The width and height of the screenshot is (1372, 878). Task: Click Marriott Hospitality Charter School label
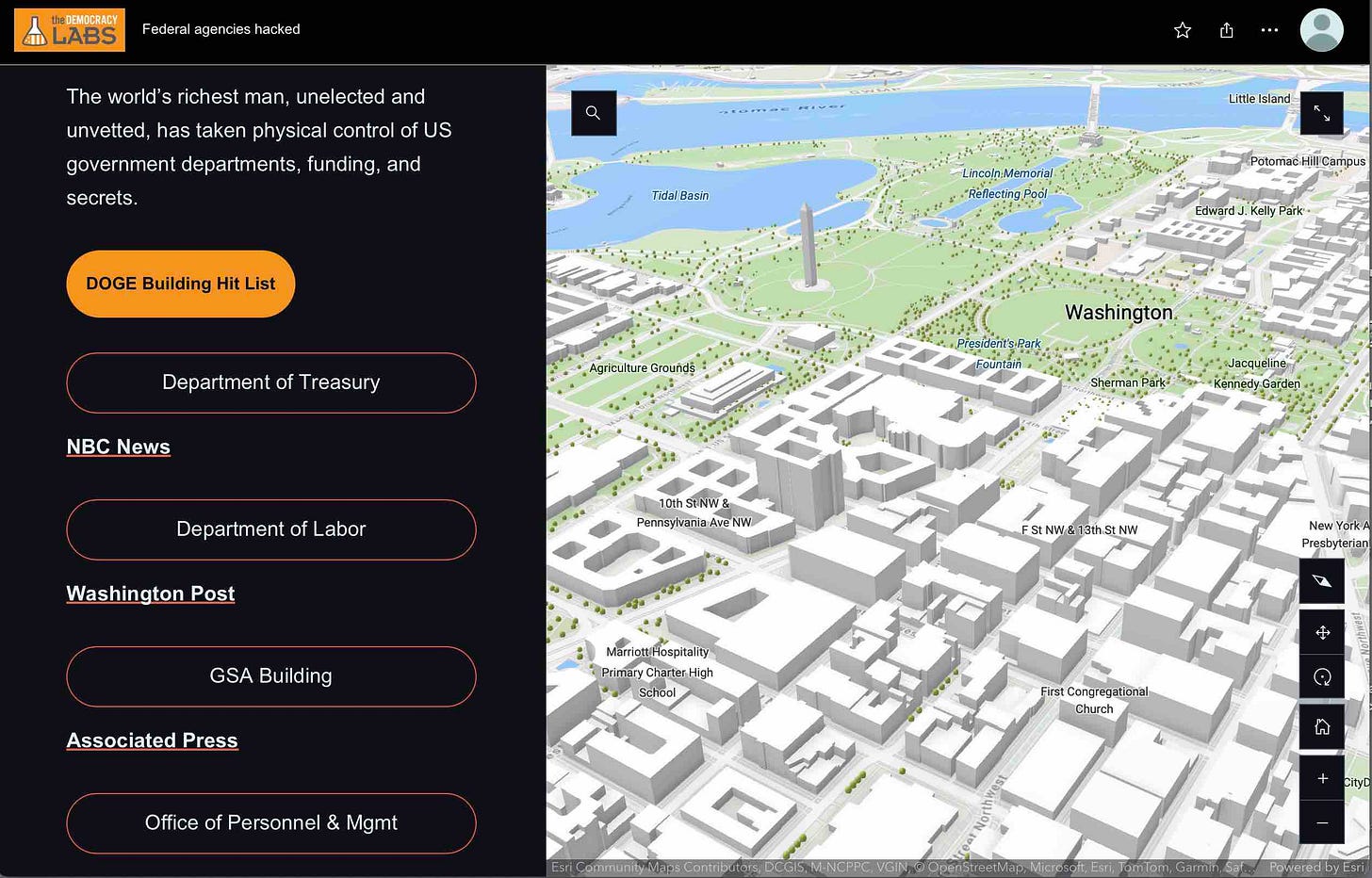(x=658, y=673)
